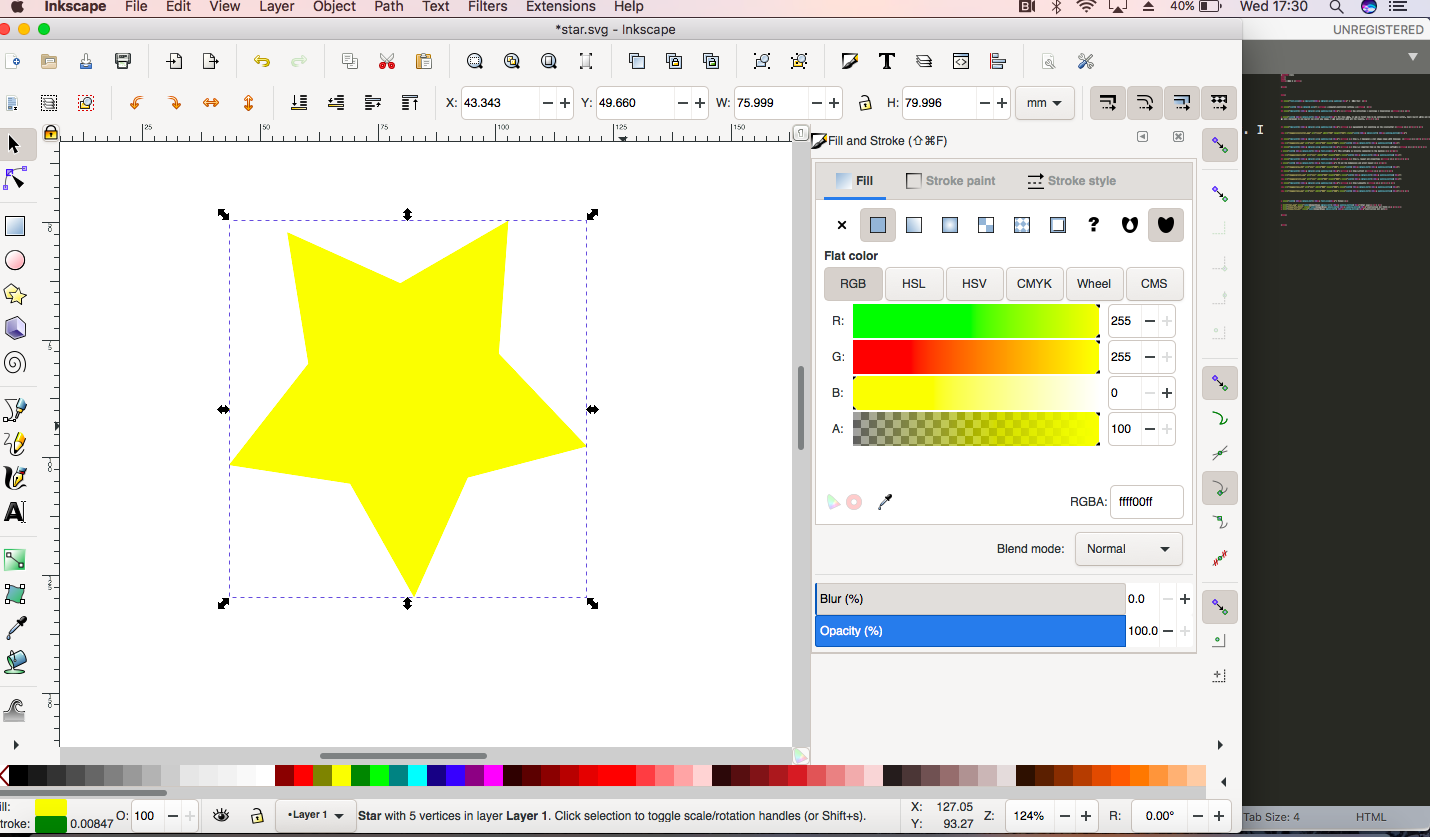
Task: Increase the X position value
Action: (565, 103)
